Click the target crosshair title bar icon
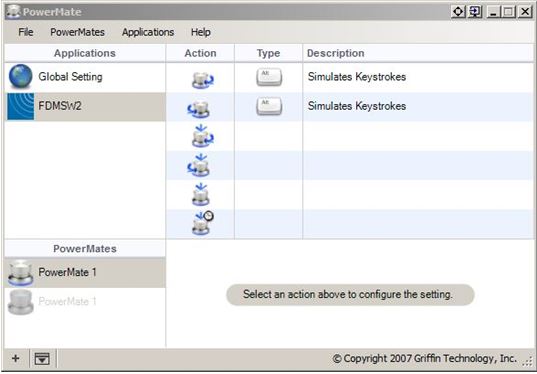This screenshot has height=374, width=537. tap(458, 12)
